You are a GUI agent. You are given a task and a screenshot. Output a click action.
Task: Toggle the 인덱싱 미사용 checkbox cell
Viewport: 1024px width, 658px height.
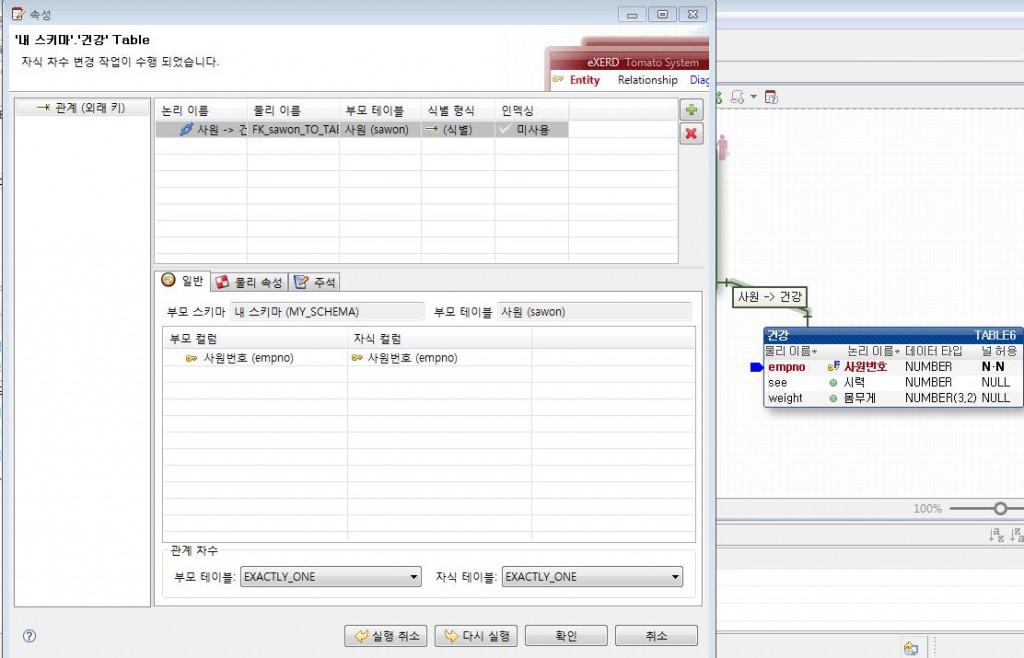[x=532, y=130]
